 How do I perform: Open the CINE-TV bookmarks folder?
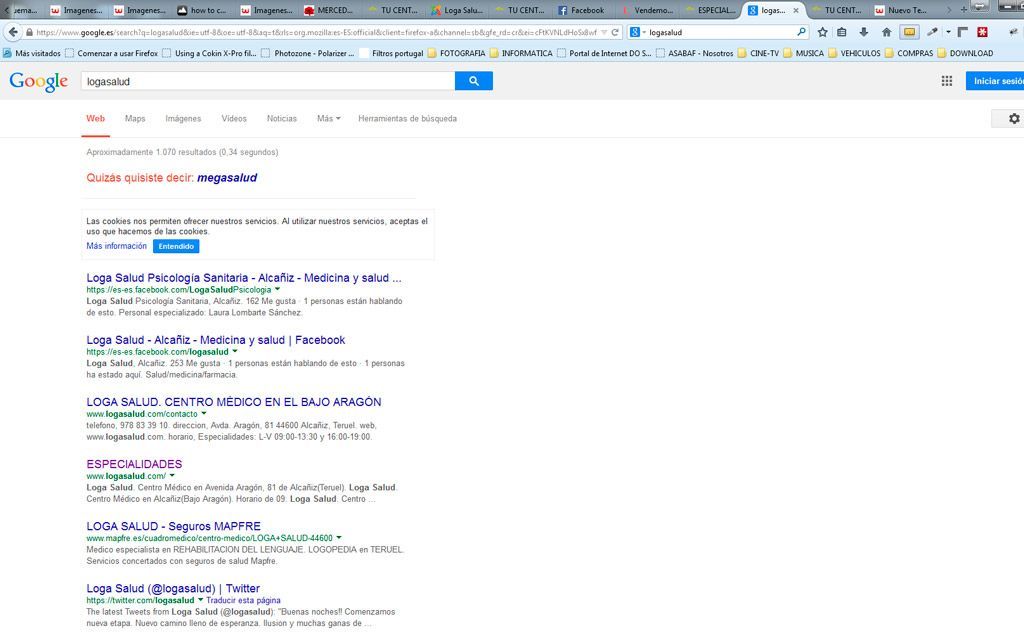758,54
